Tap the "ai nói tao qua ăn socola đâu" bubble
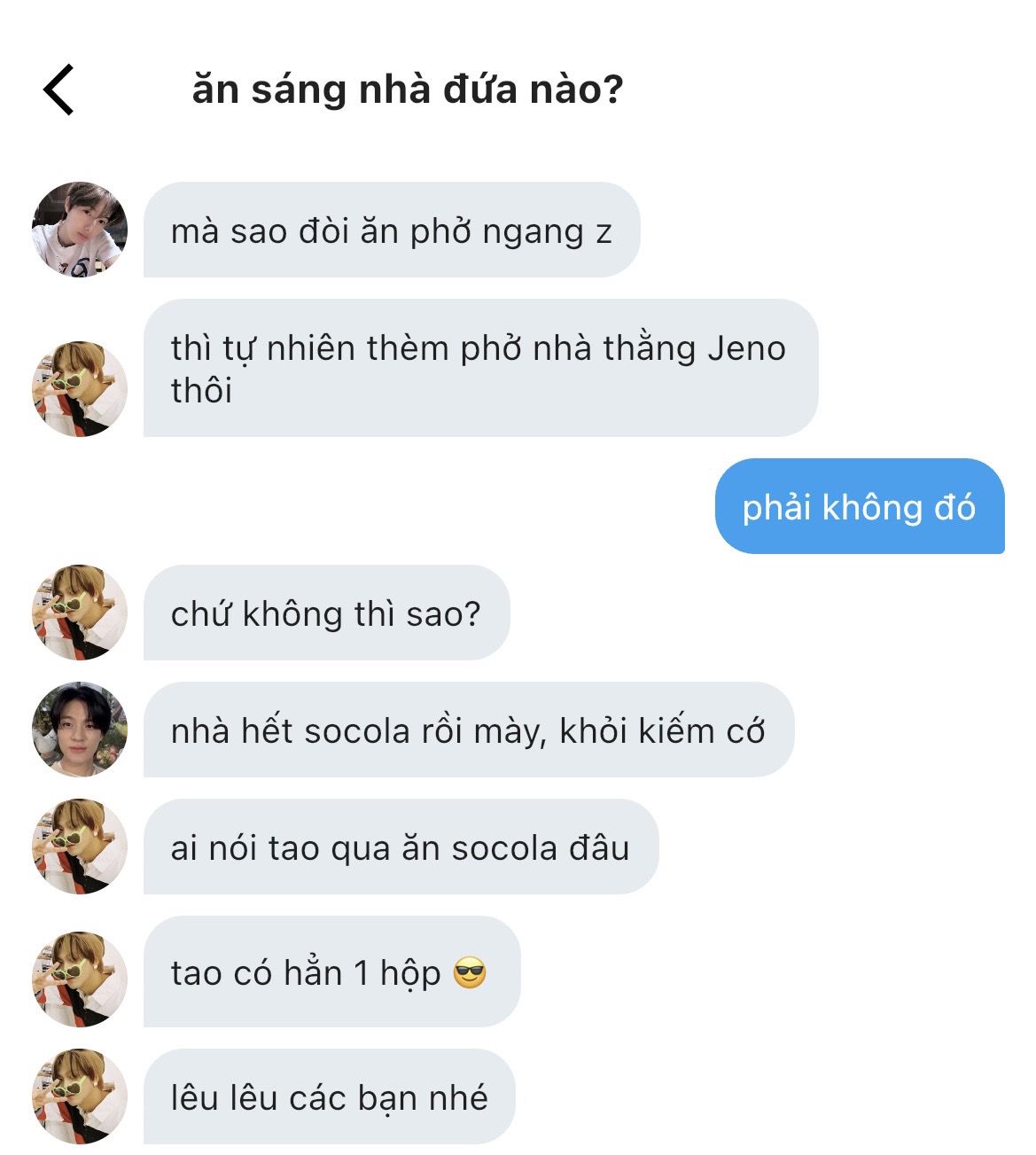The image size is (1036, 1155). pos(400,847)
